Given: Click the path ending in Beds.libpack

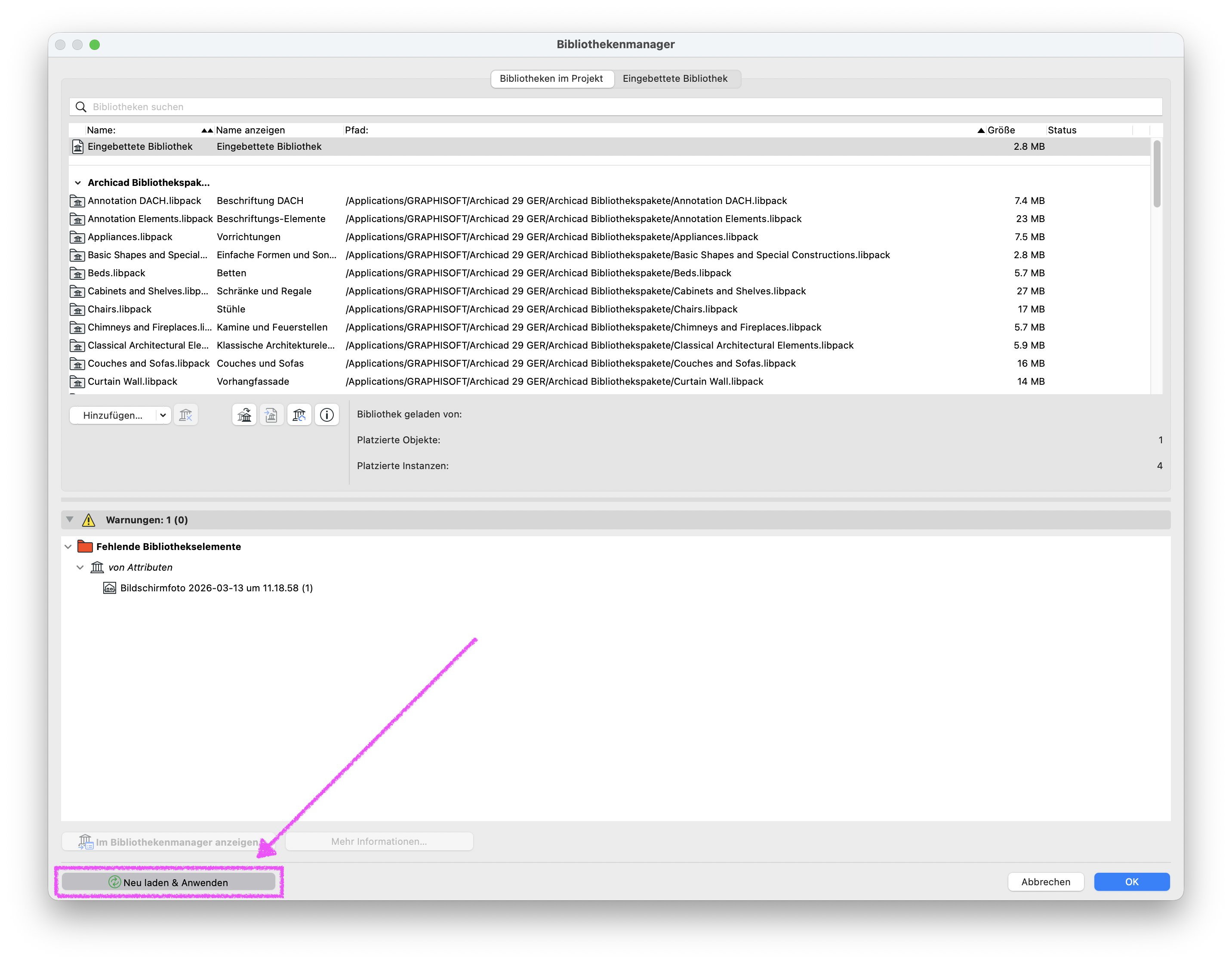Looking at the screenshot, I should click(538, 273).
